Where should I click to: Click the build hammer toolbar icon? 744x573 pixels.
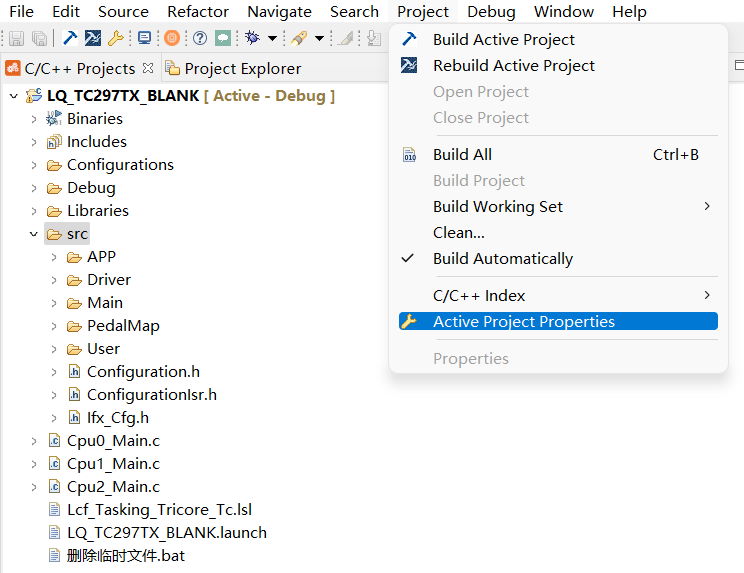tap(70, 38)
